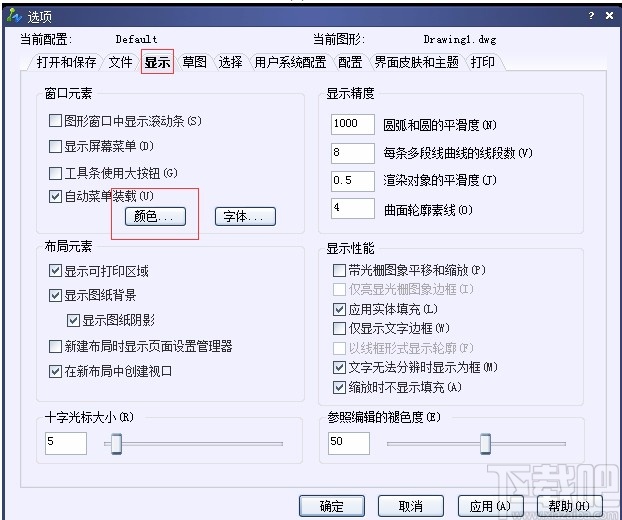
Task: Switch to the 打印 tab
Action: point(482,62)
